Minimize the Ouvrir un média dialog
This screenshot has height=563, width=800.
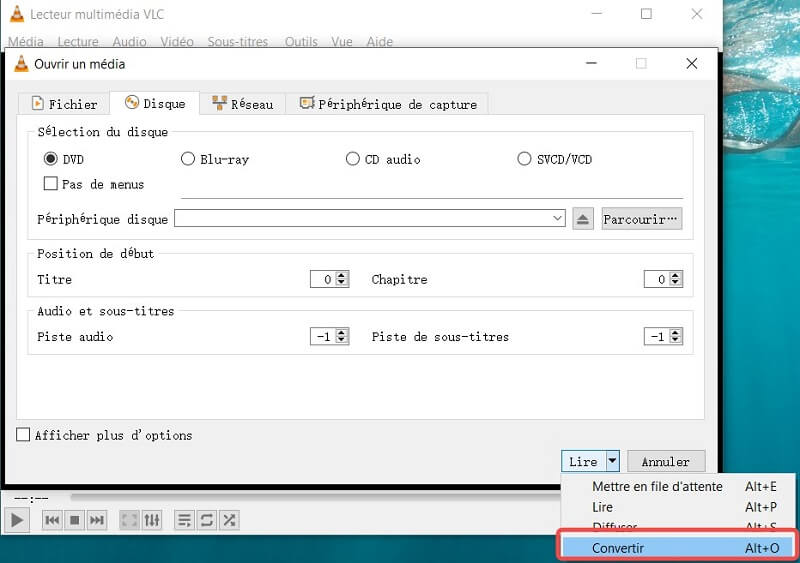click(591, 63)
